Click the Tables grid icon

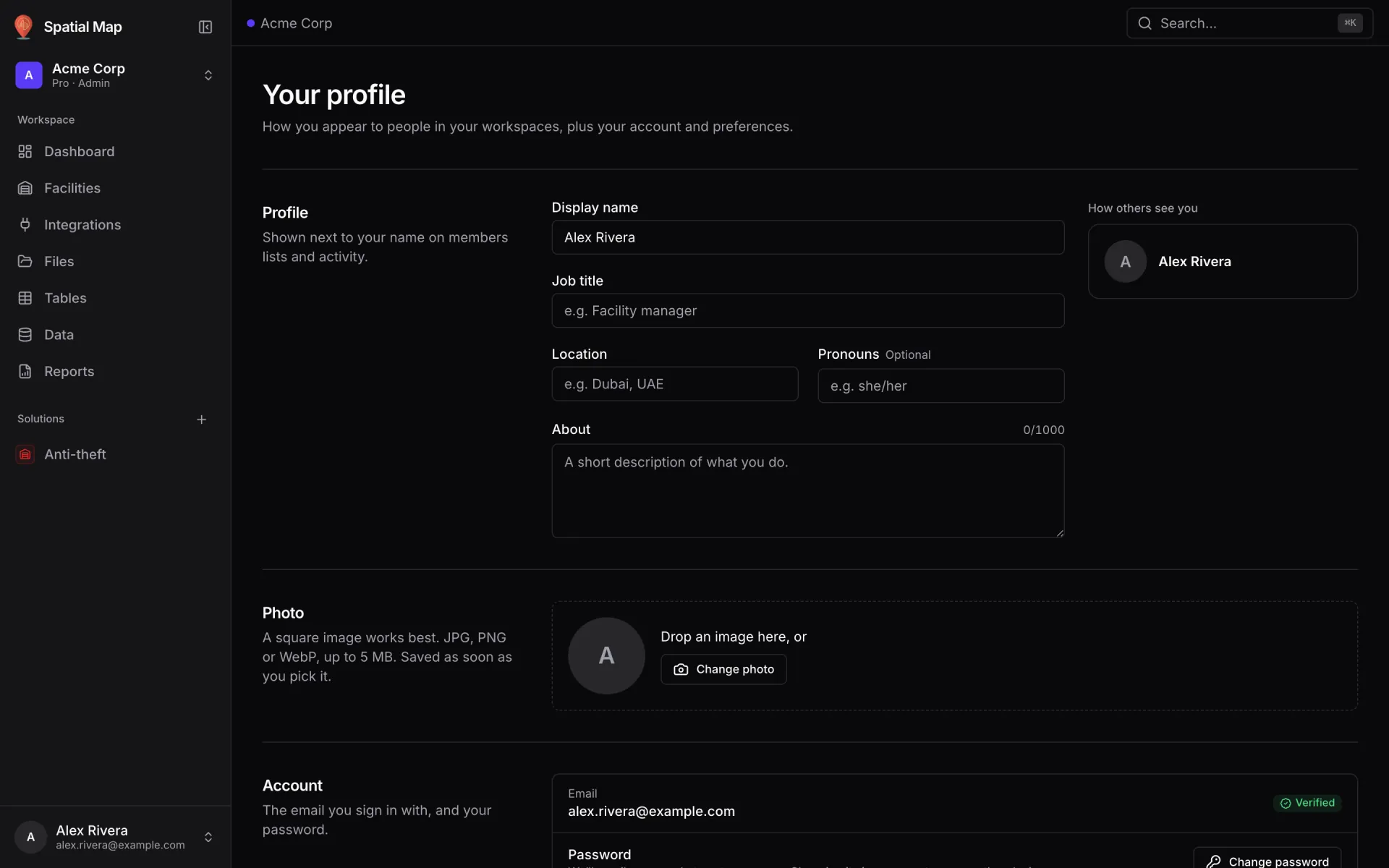(x=25, y=298)
